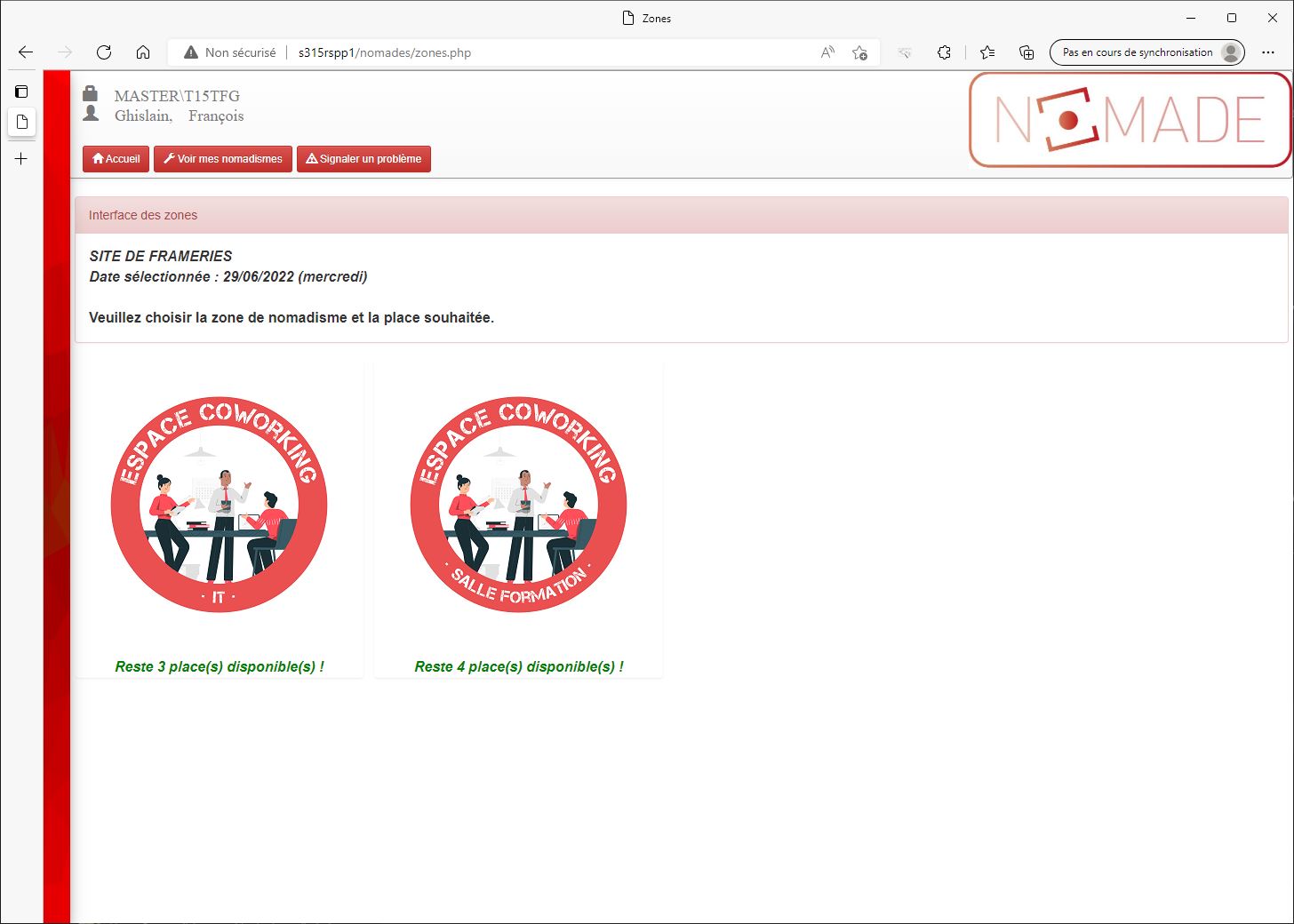Image resolution: width=1294 pixels, height=924 pixels.
Task: Go to the browser home page
Action: 143,52
